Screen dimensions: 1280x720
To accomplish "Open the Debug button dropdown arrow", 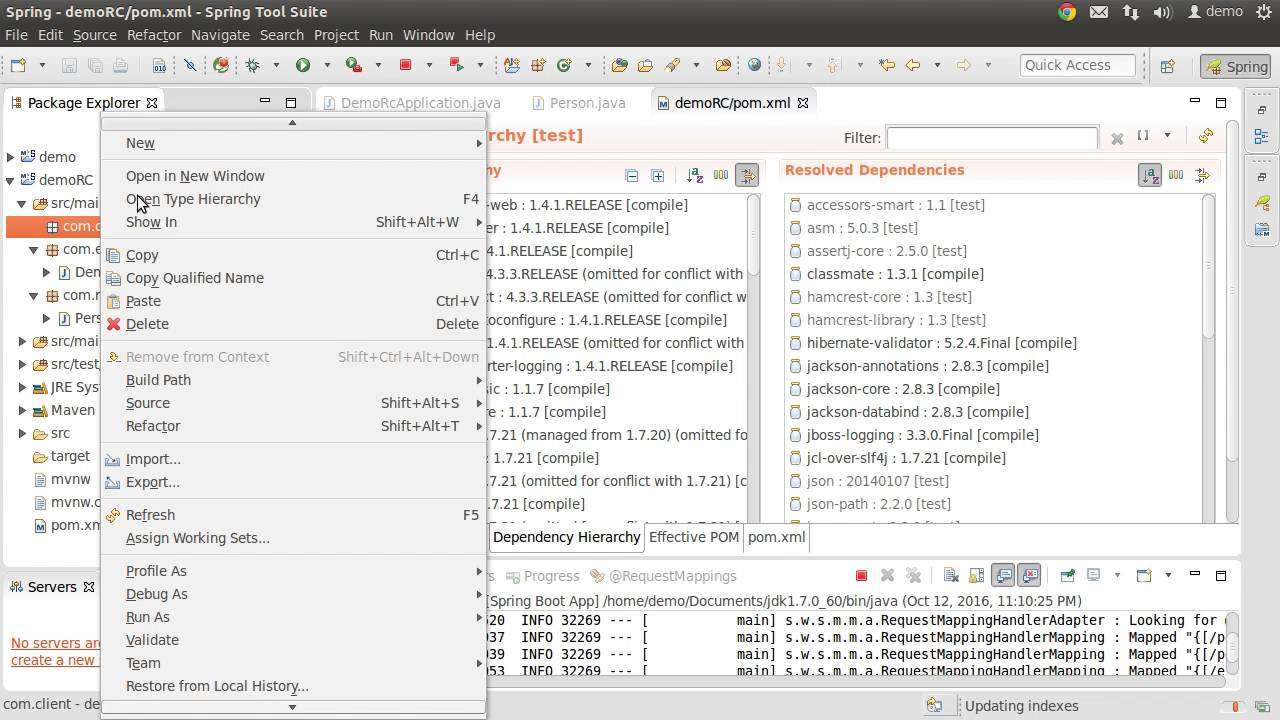I will click(x=276, y=65).
